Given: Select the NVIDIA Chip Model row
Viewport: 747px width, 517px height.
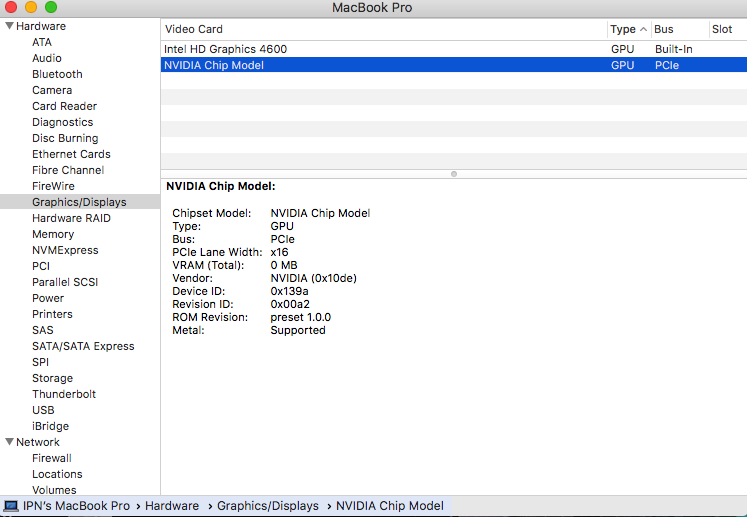Looking at the screenshot, I should pos(454,65).
